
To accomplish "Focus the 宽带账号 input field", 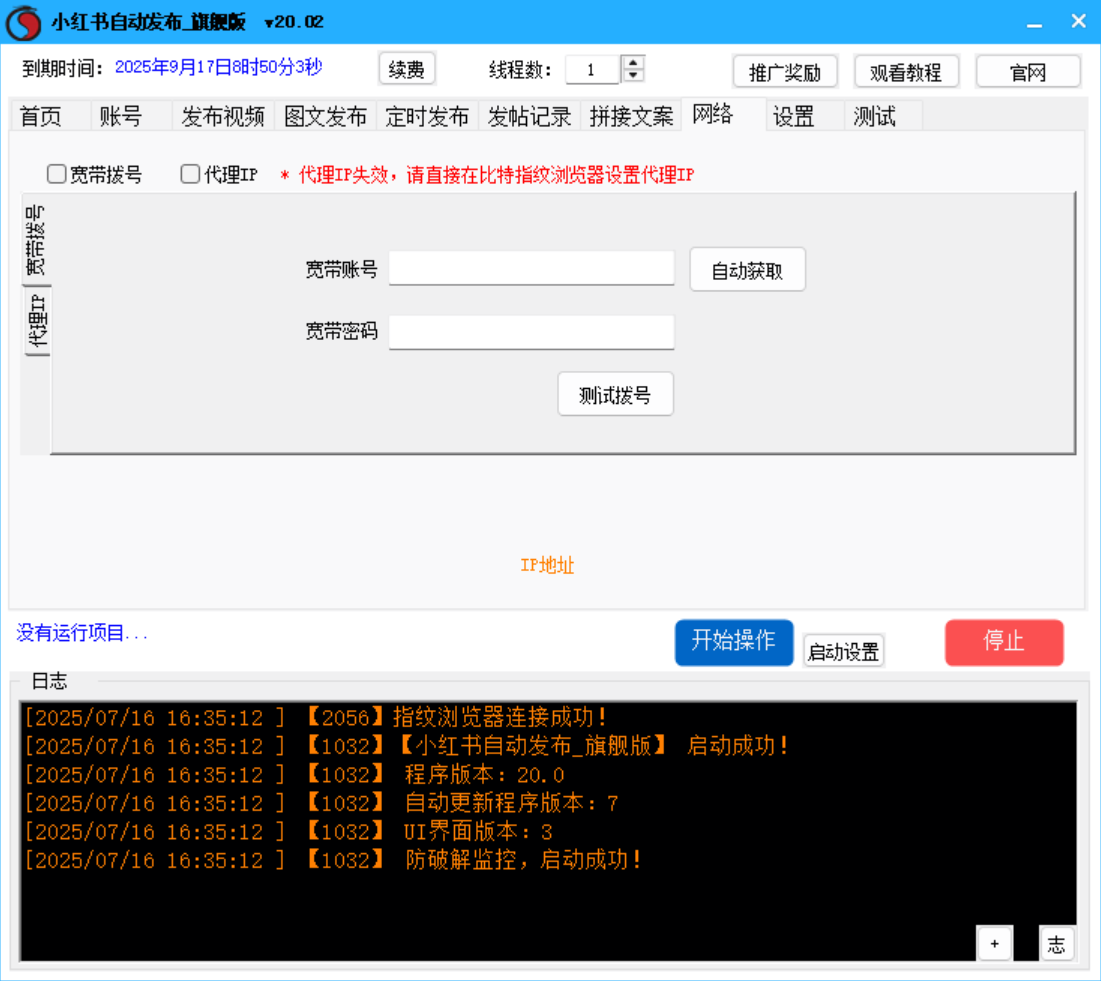I will pyautogui.click(x=532, y=268).
